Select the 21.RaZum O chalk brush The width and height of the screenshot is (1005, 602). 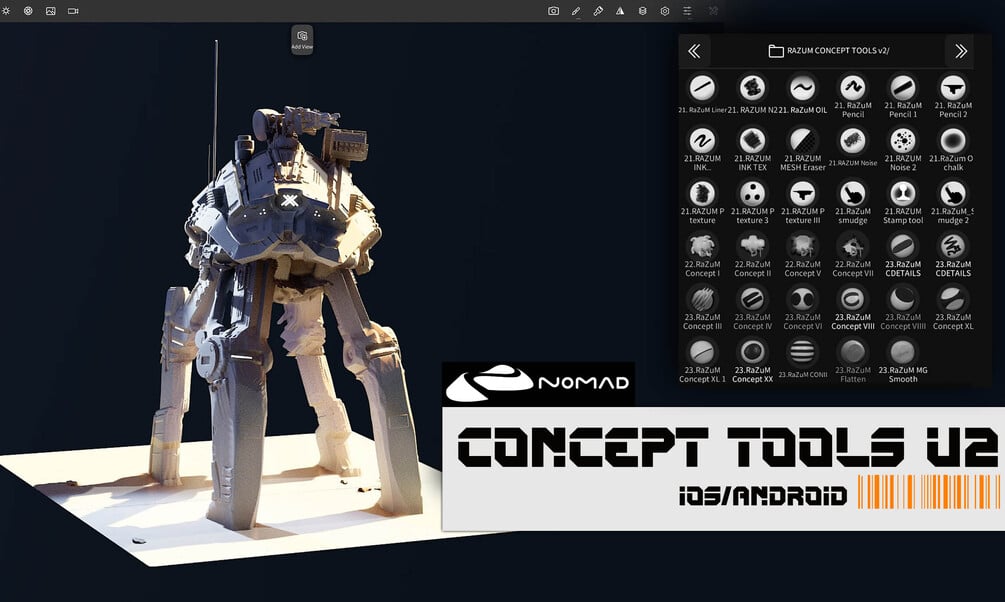click(x=953, y=150)
